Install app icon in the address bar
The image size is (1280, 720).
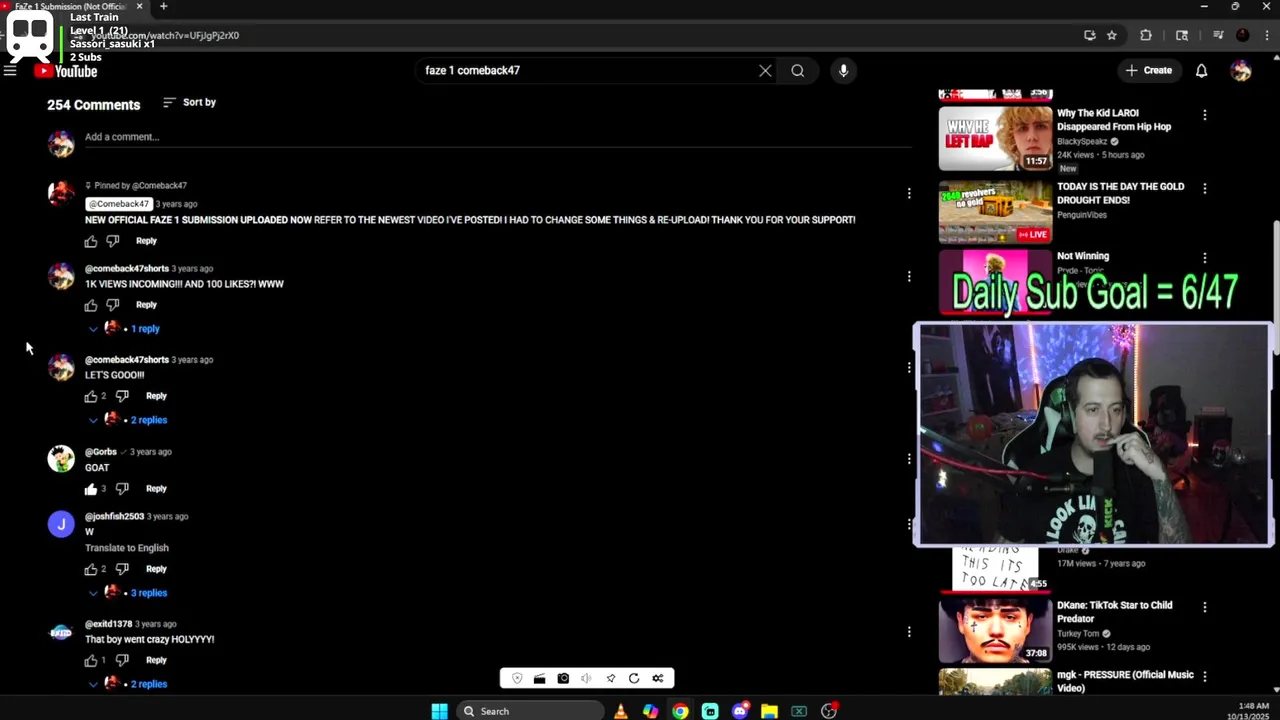point(1089,35)
